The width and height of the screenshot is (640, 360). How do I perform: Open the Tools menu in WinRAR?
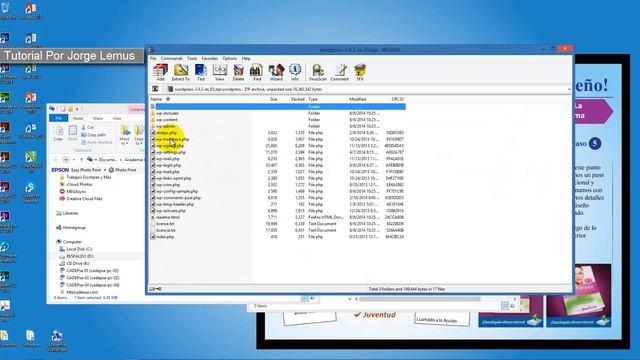192,58
